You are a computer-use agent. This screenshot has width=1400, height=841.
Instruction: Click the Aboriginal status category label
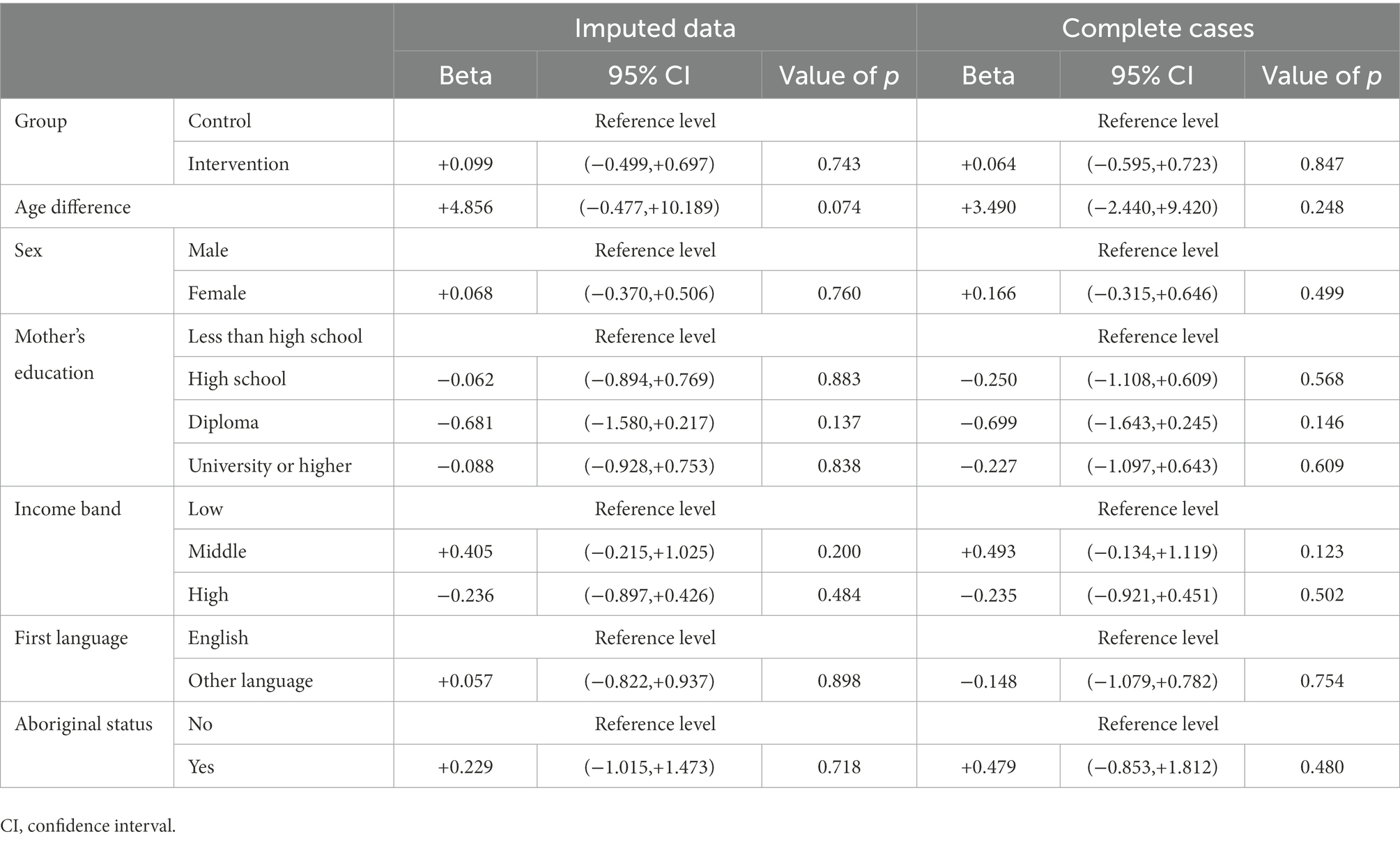point(84,724)
